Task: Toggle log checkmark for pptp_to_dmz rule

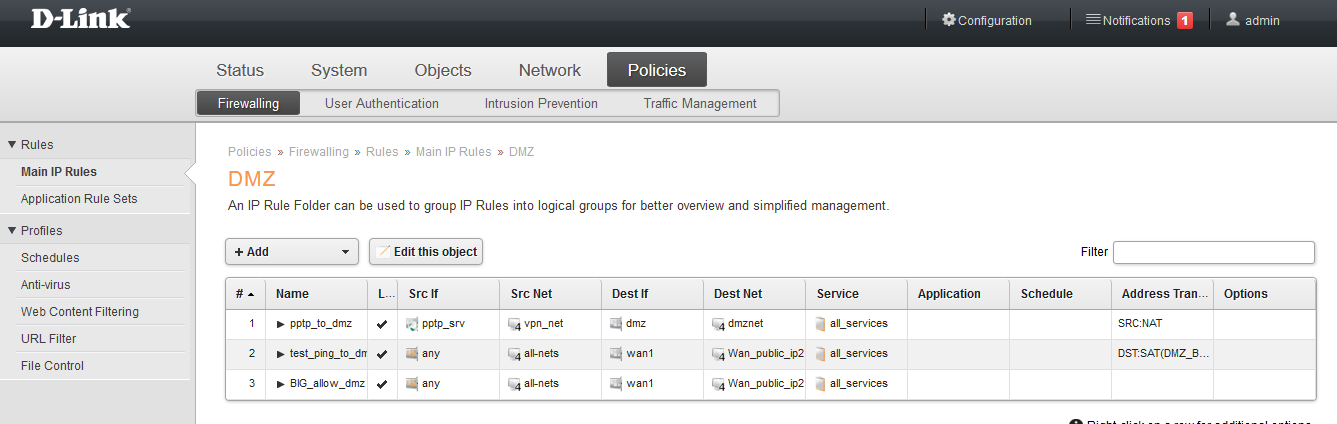Action: pyautogui.click(x=381, y=324)
